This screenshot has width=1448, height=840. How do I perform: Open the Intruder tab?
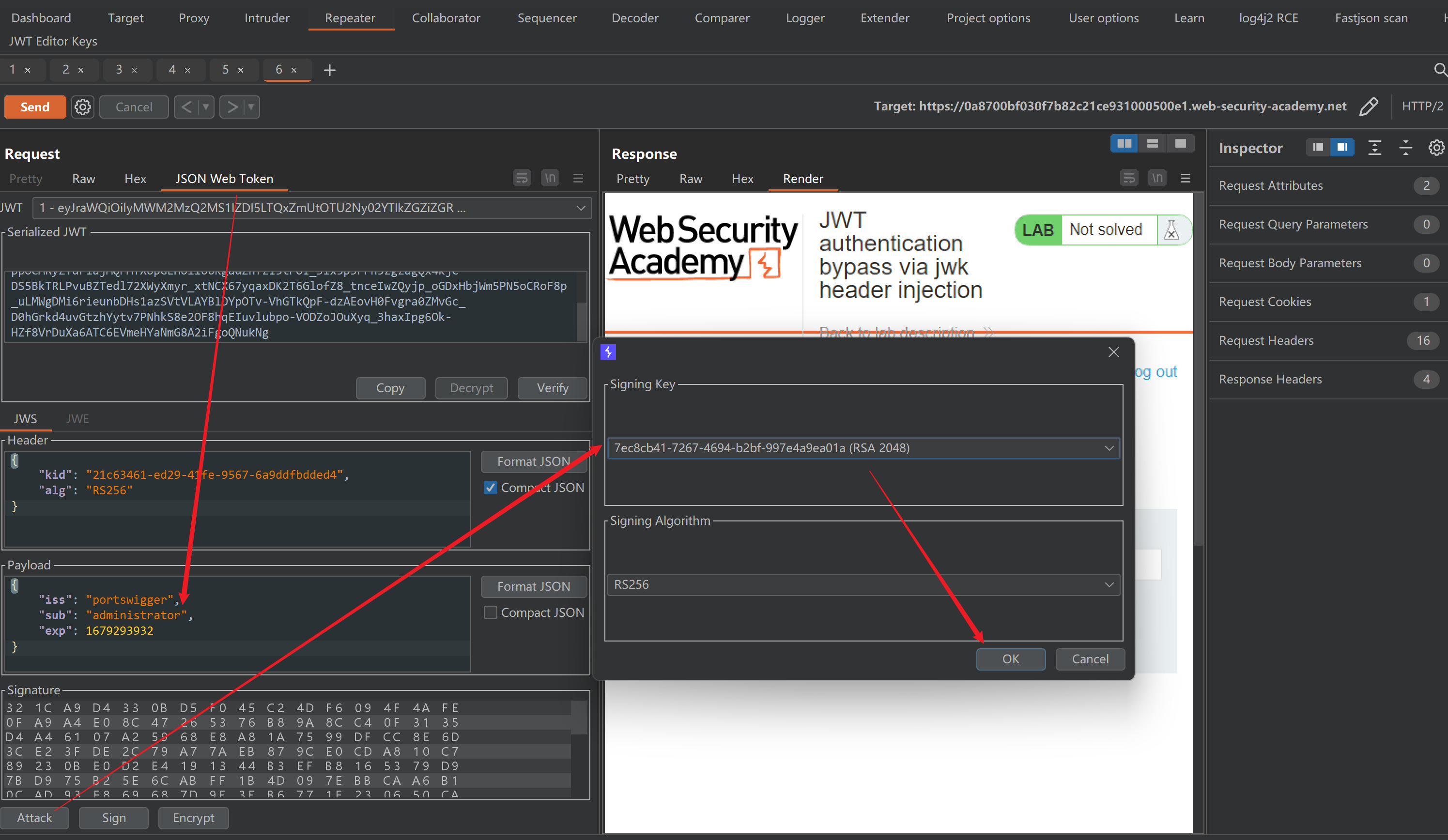(x=267, y=18)
